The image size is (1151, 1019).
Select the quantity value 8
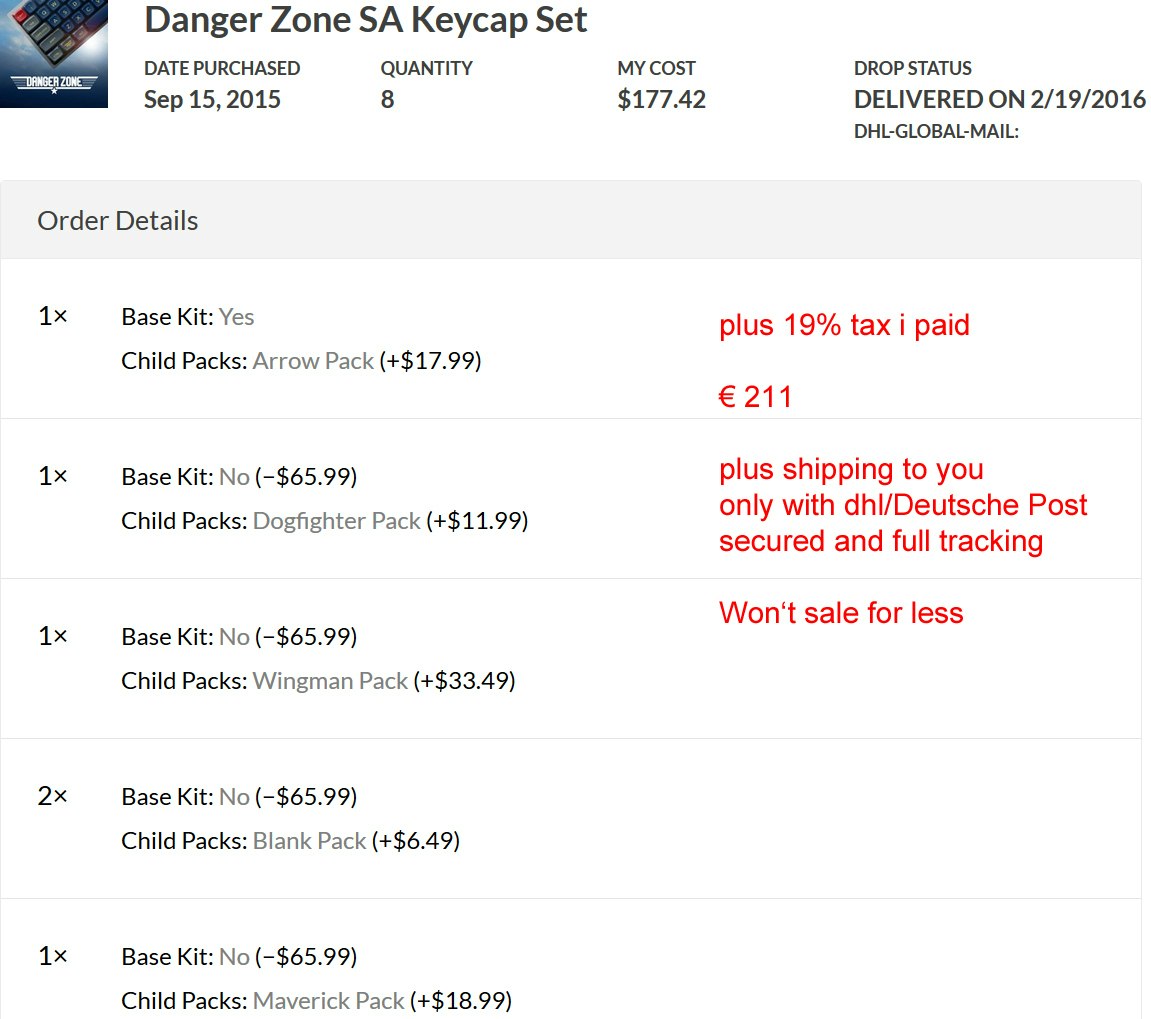pos(387,100)
